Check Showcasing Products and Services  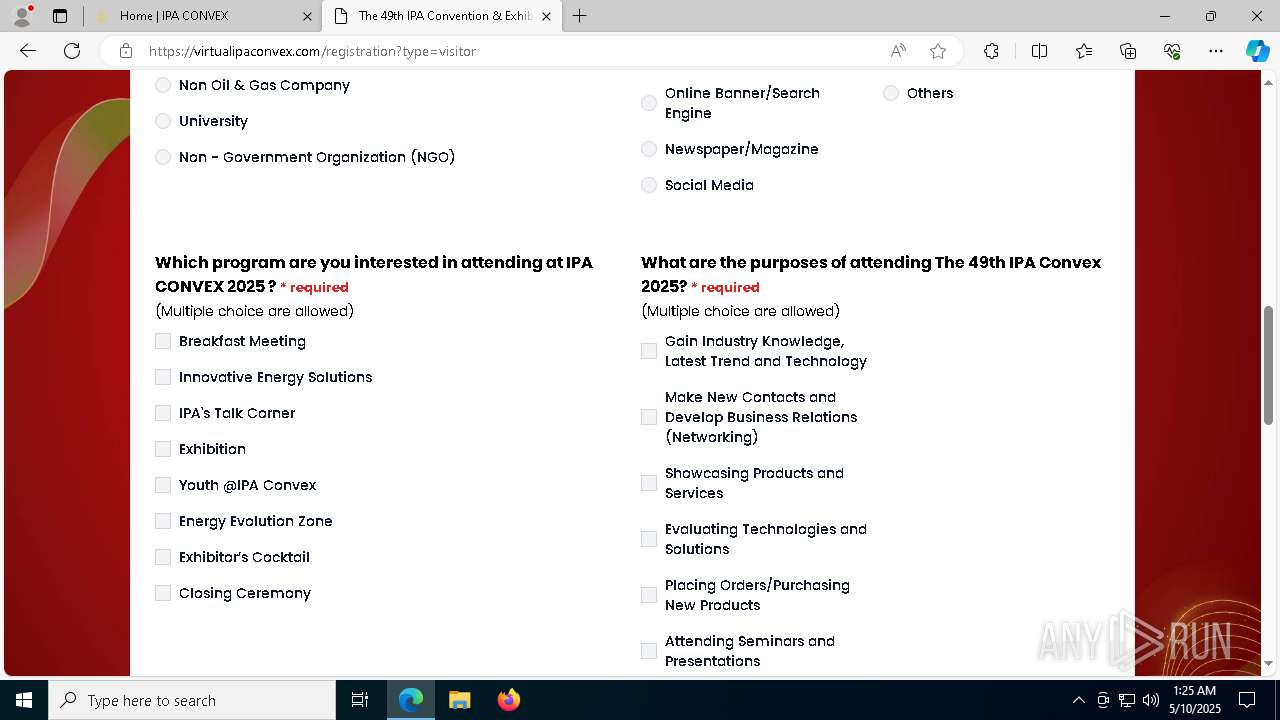coord(649,483)
